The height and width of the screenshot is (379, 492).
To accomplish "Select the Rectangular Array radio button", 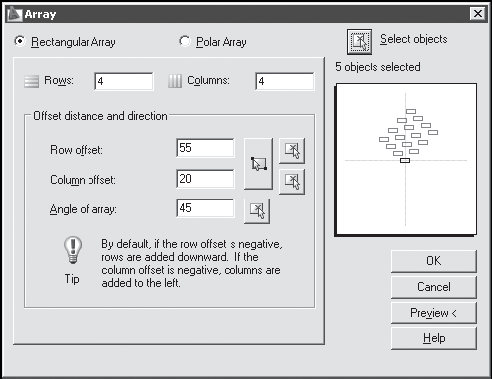I will [x=20, y=41].
